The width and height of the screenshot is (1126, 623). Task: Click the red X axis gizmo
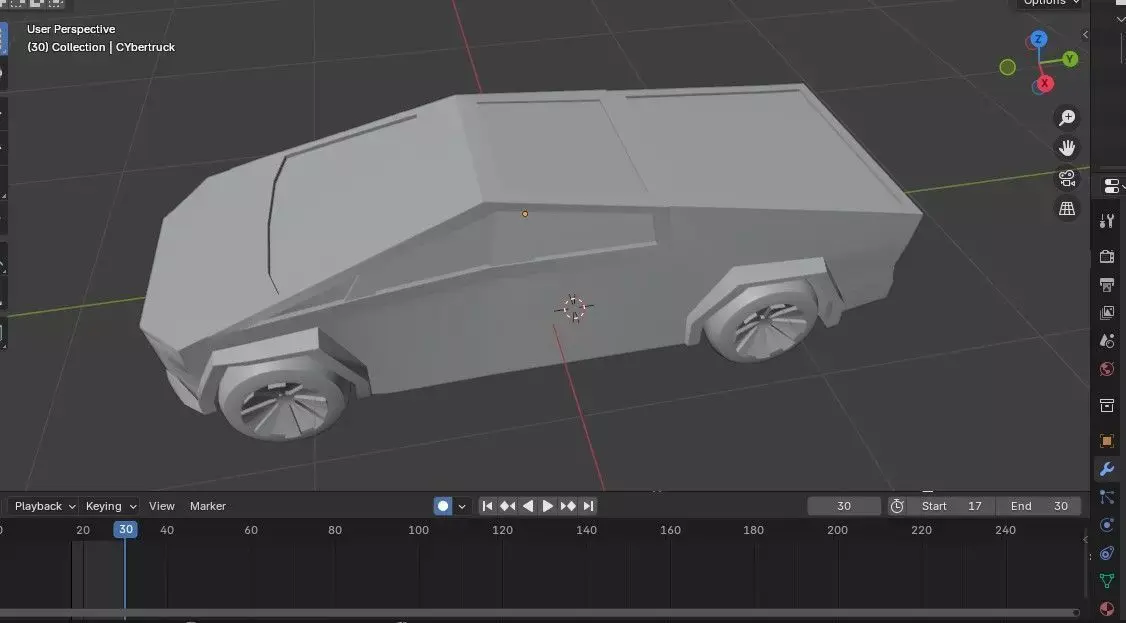1044,83
